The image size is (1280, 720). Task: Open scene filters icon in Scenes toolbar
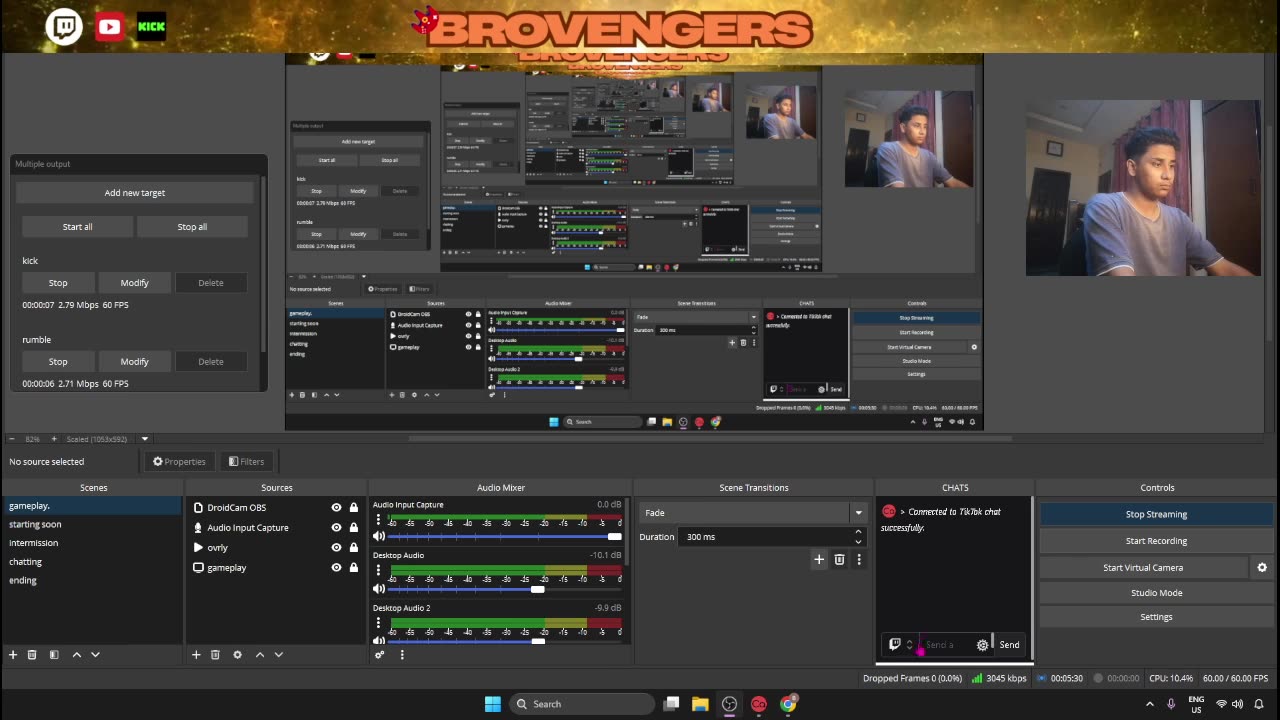[x=54, y=654]
